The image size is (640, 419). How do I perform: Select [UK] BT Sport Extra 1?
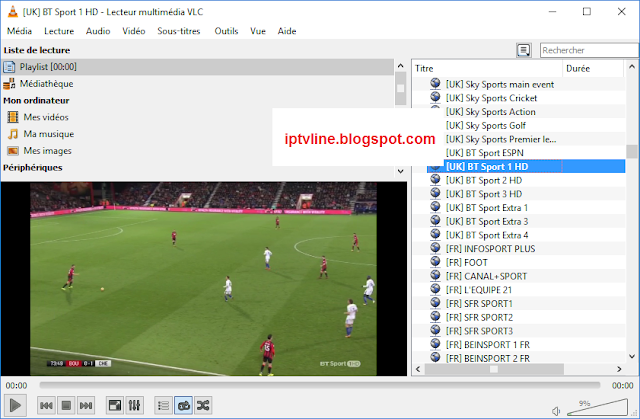487,208
